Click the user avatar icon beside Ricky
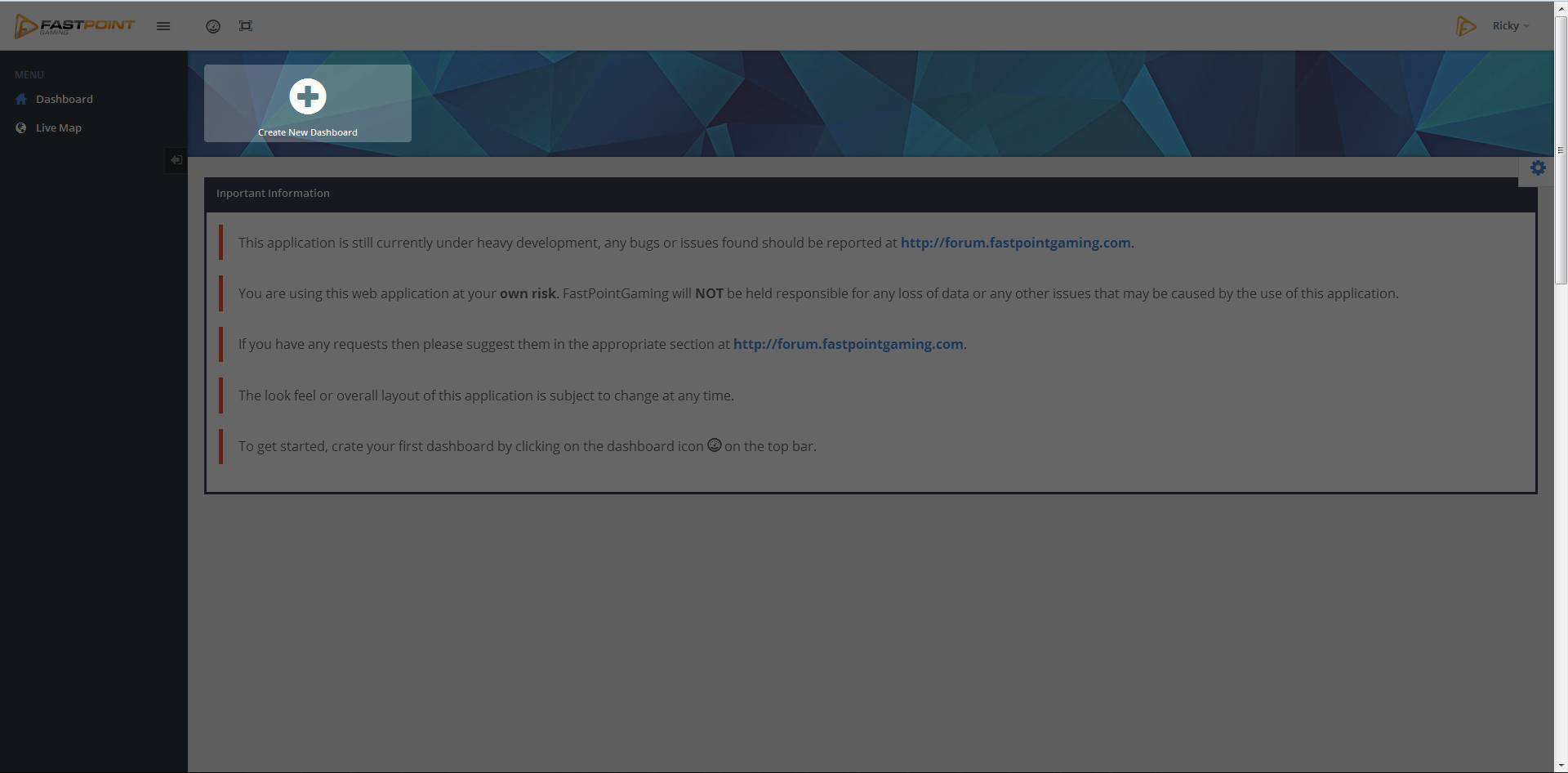 (x=1466, y=26)
